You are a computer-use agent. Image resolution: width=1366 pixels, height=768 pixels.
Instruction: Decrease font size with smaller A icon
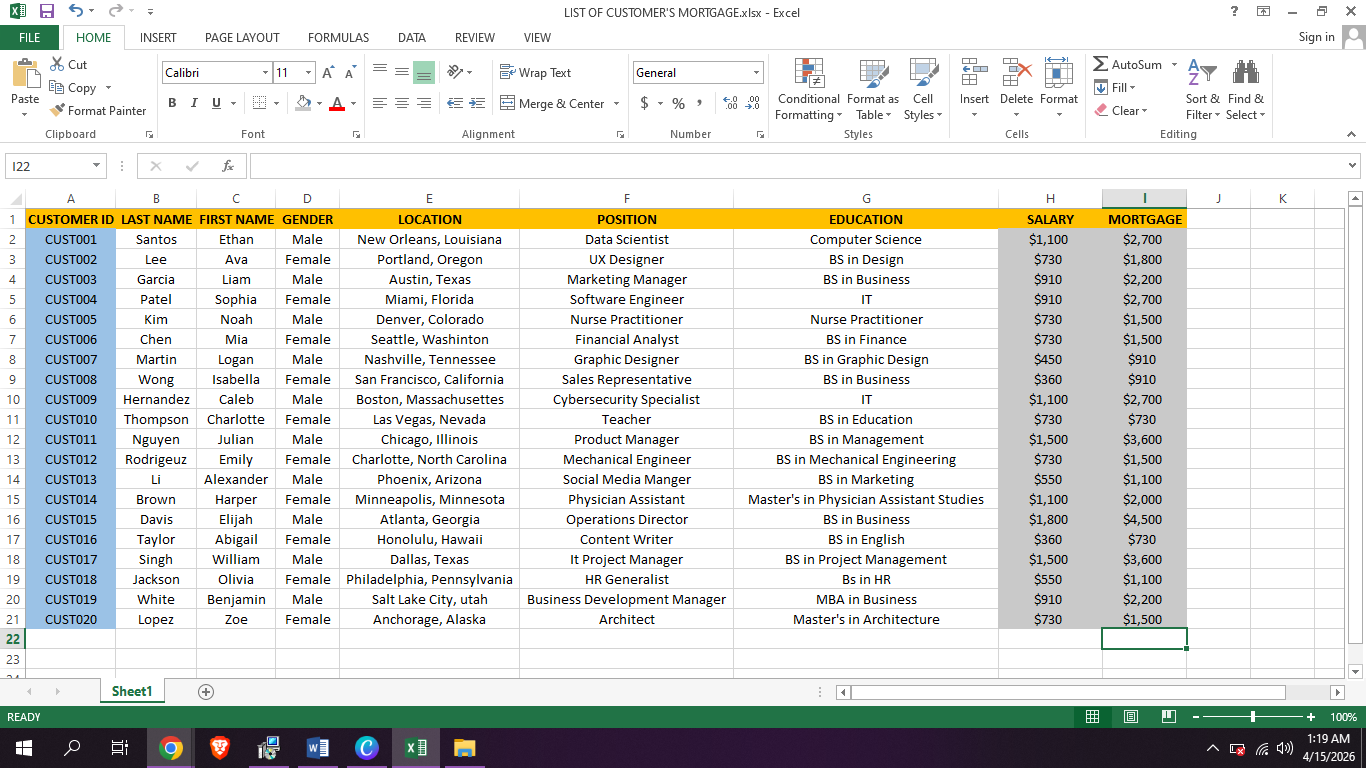pos(350,73)
